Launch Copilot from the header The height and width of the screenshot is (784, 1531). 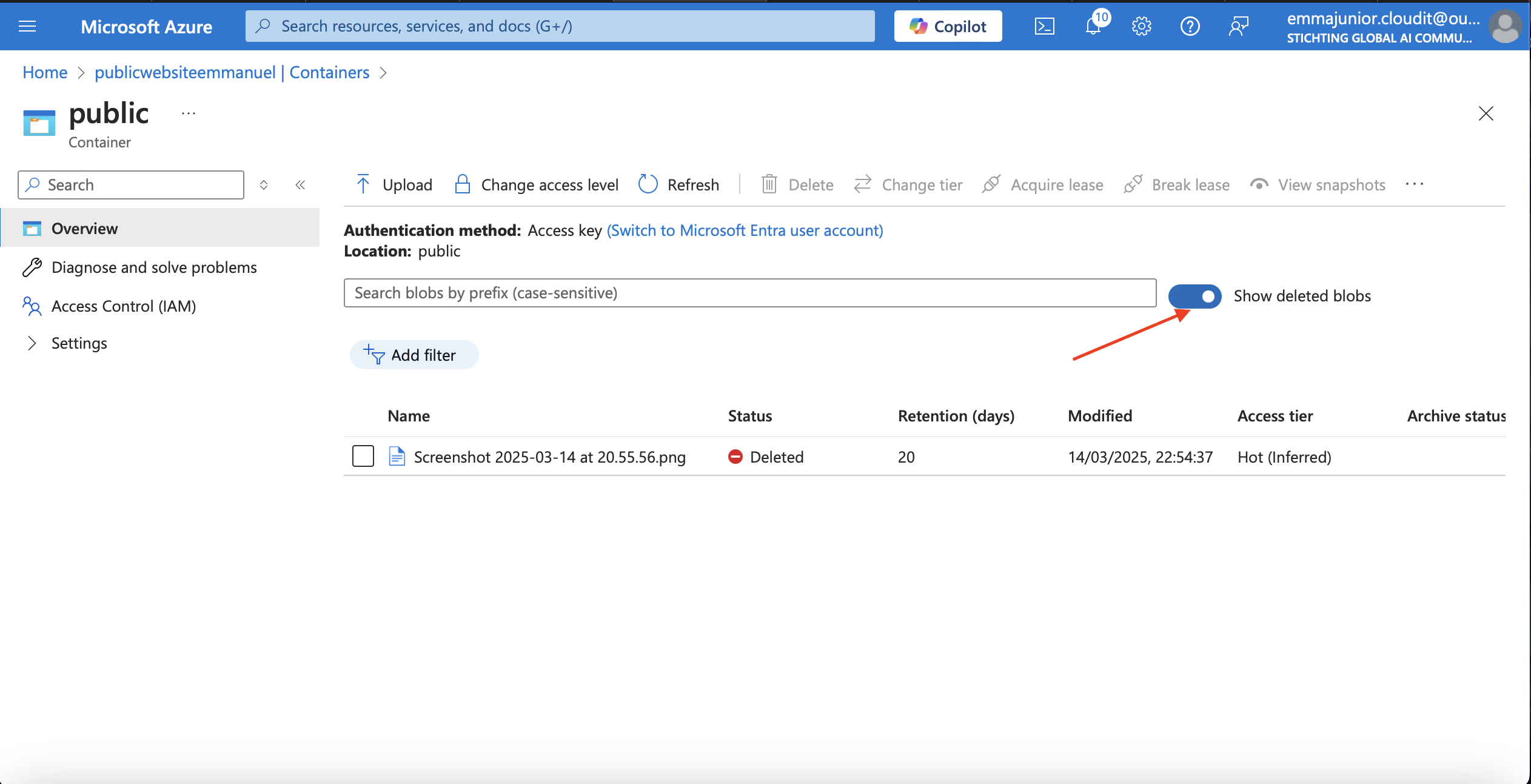pyautogui.click(x=948, y=26)
